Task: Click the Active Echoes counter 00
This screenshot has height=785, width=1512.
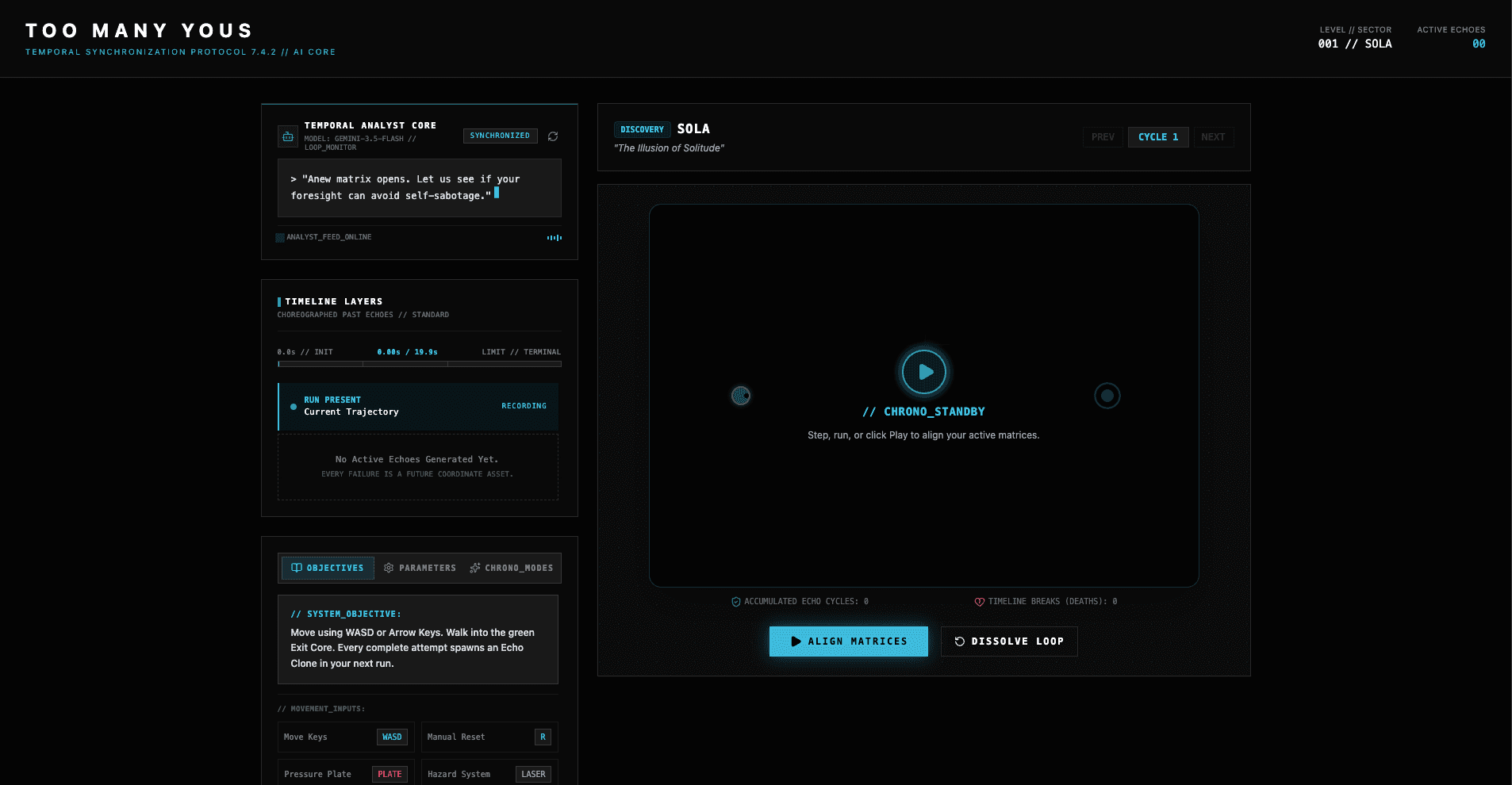Action: coord(1479,44)
